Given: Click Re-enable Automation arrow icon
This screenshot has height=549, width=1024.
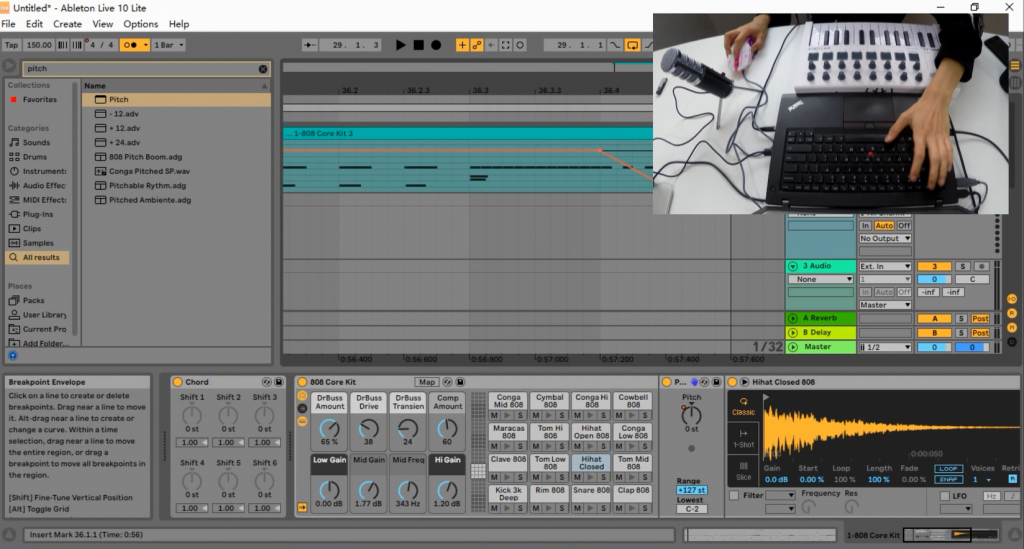Looking at the screenshot, I should tap(491, 45).
